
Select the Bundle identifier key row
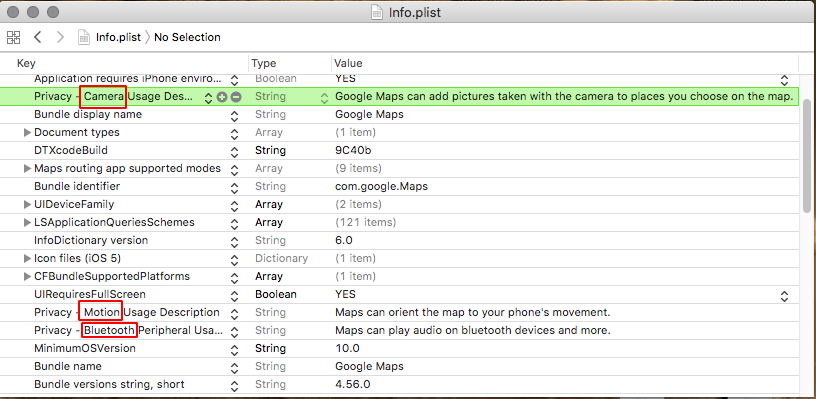(x=77, y=186)
